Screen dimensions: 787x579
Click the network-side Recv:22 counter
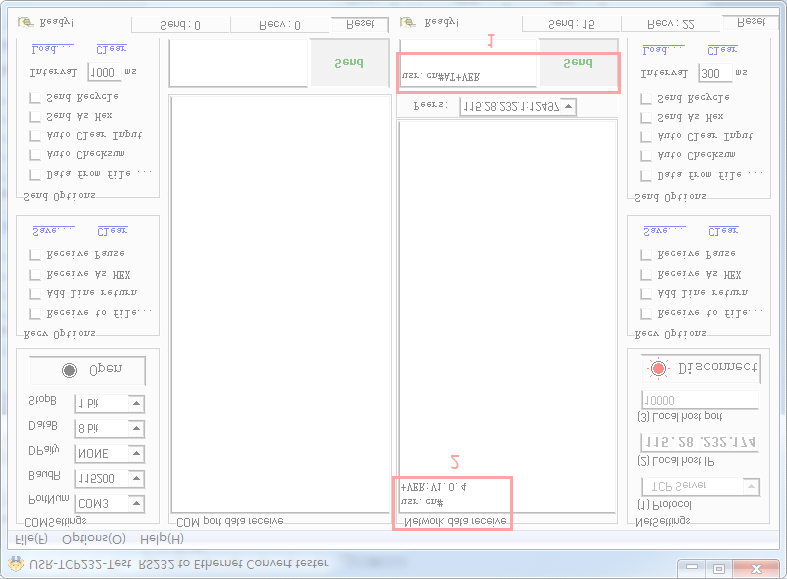point(671,24)
